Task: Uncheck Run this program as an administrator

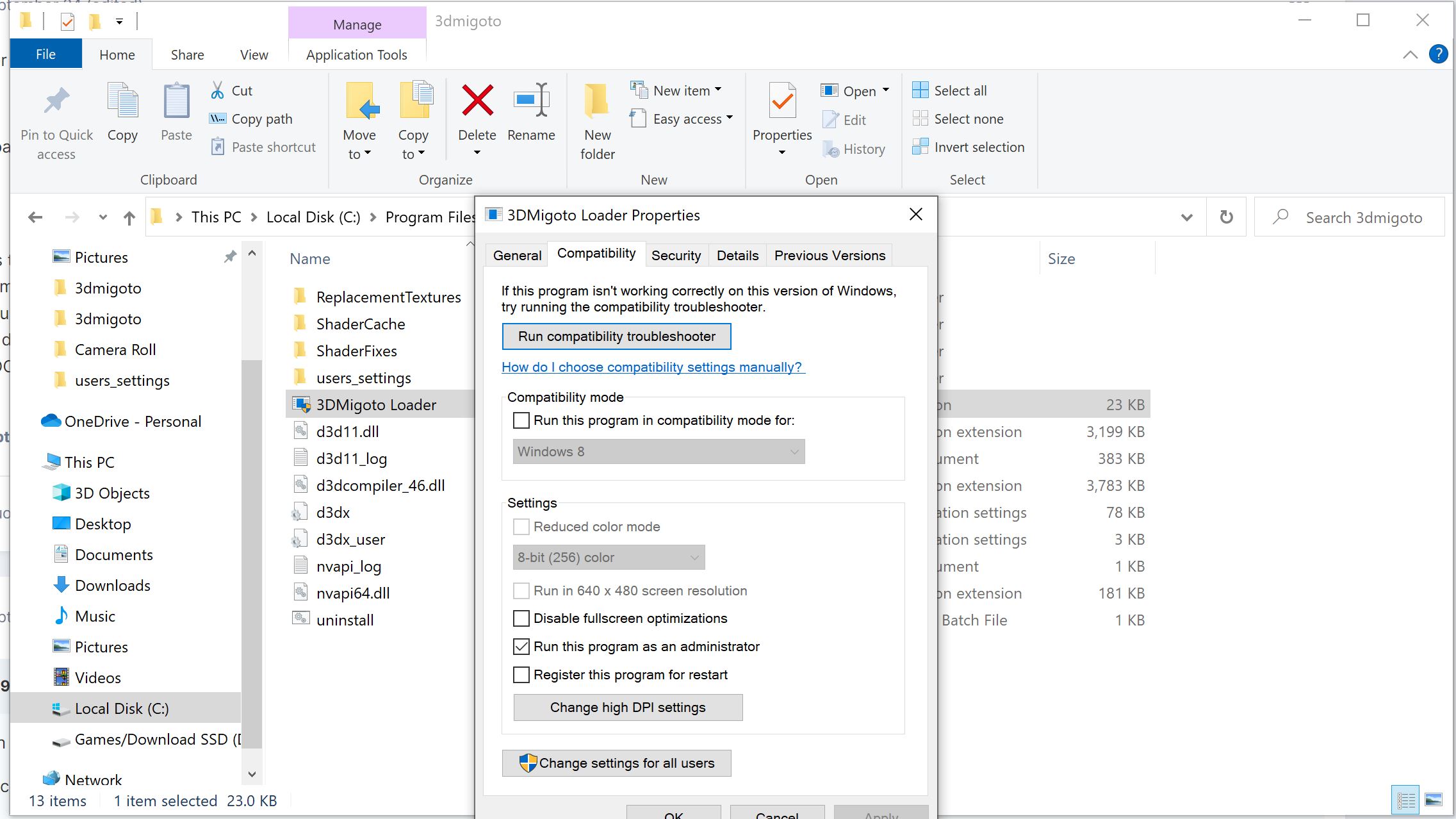Action: point(521,647)
